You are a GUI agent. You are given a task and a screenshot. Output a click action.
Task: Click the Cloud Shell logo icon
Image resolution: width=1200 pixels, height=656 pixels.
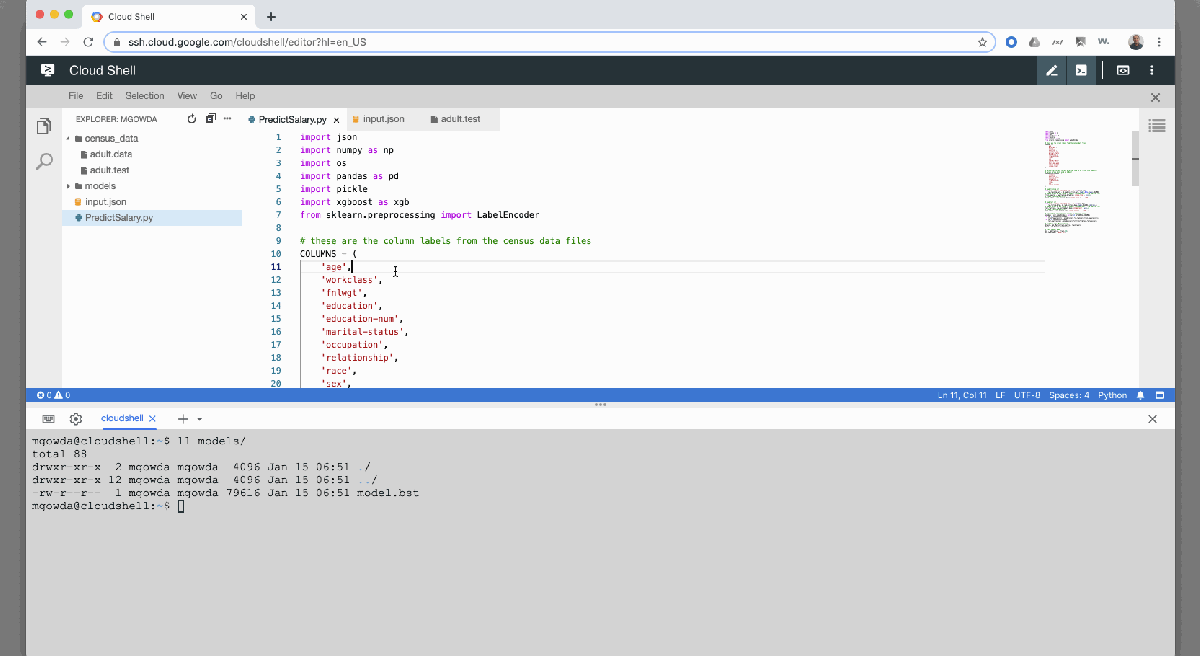47,70
